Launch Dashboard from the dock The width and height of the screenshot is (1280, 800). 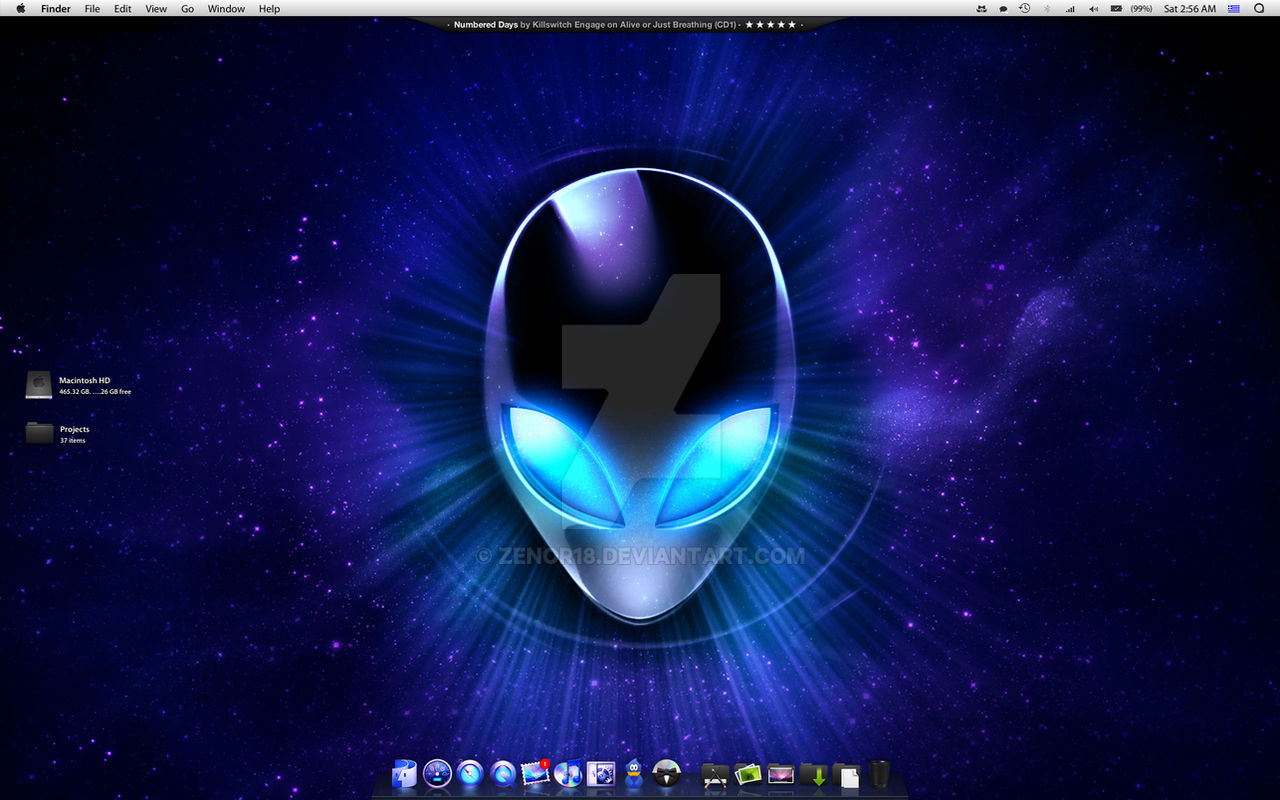[x=438, y=773]
